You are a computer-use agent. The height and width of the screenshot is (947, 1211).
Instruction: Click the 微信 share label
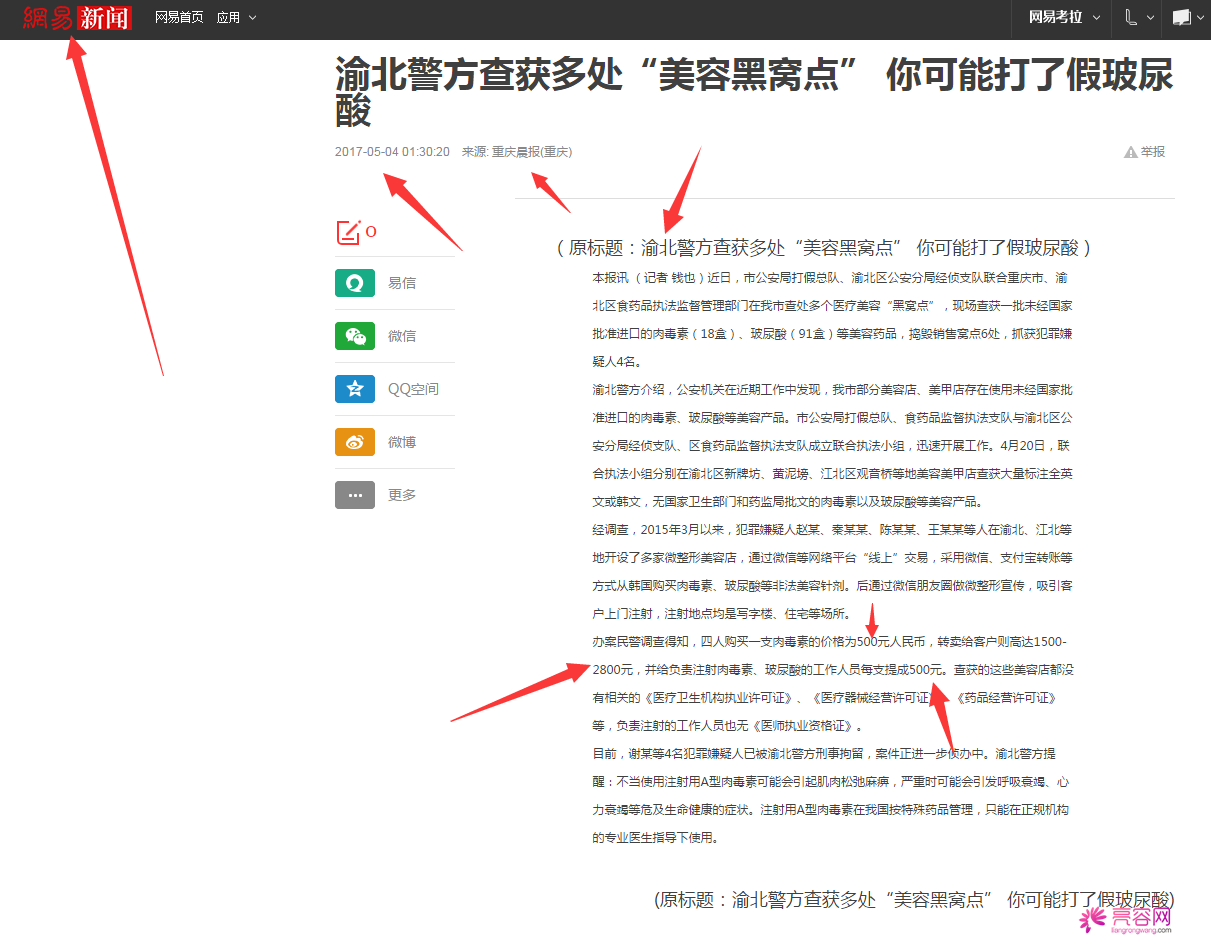click(x=402, y=336)
